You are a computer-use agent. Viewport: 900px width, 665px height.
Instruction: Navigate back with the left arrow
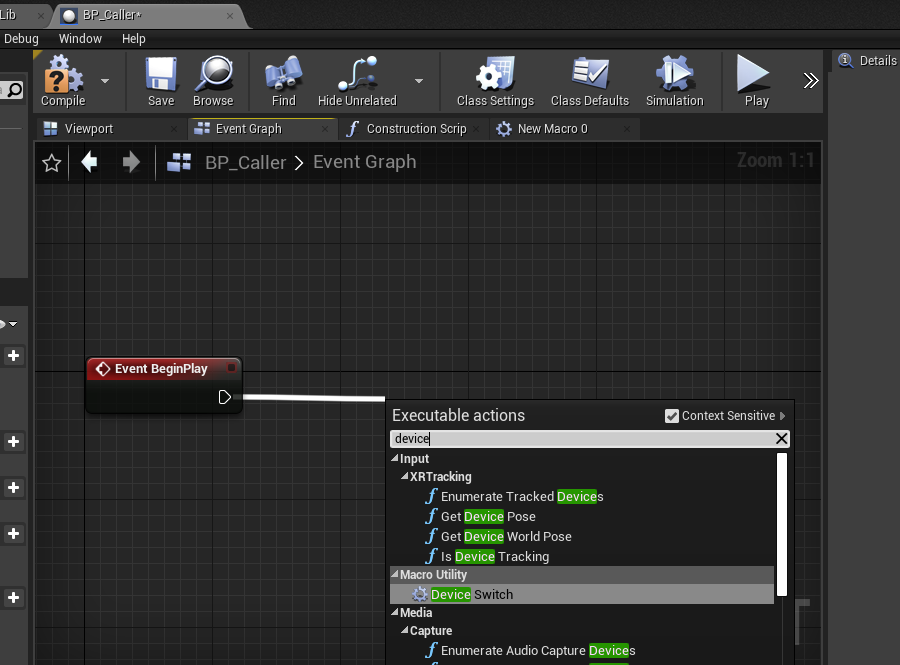[x=89, y=162]
